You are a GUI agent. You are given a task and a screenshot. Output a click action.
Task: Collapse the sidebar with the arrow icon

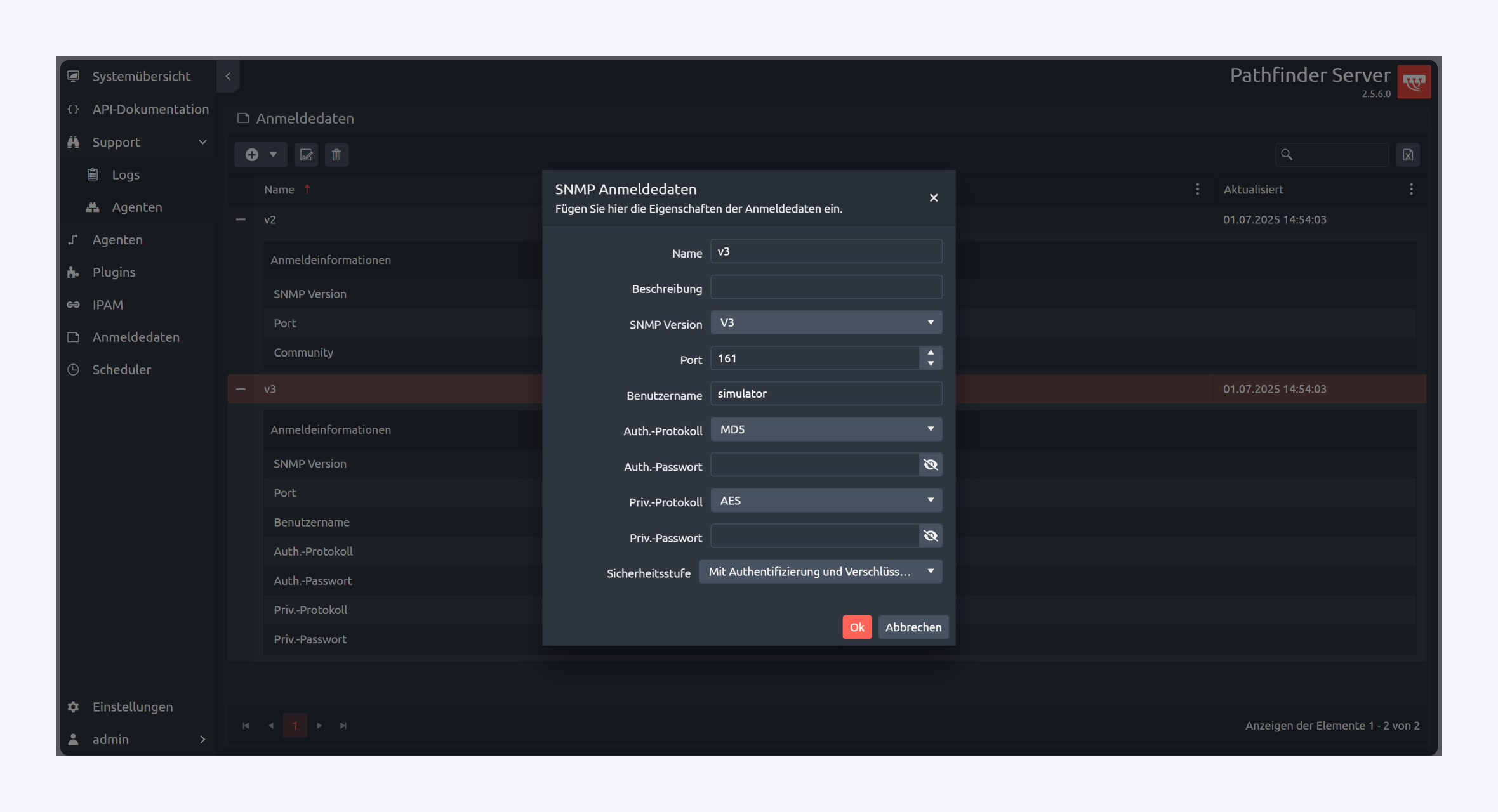(x=228, y=76)
